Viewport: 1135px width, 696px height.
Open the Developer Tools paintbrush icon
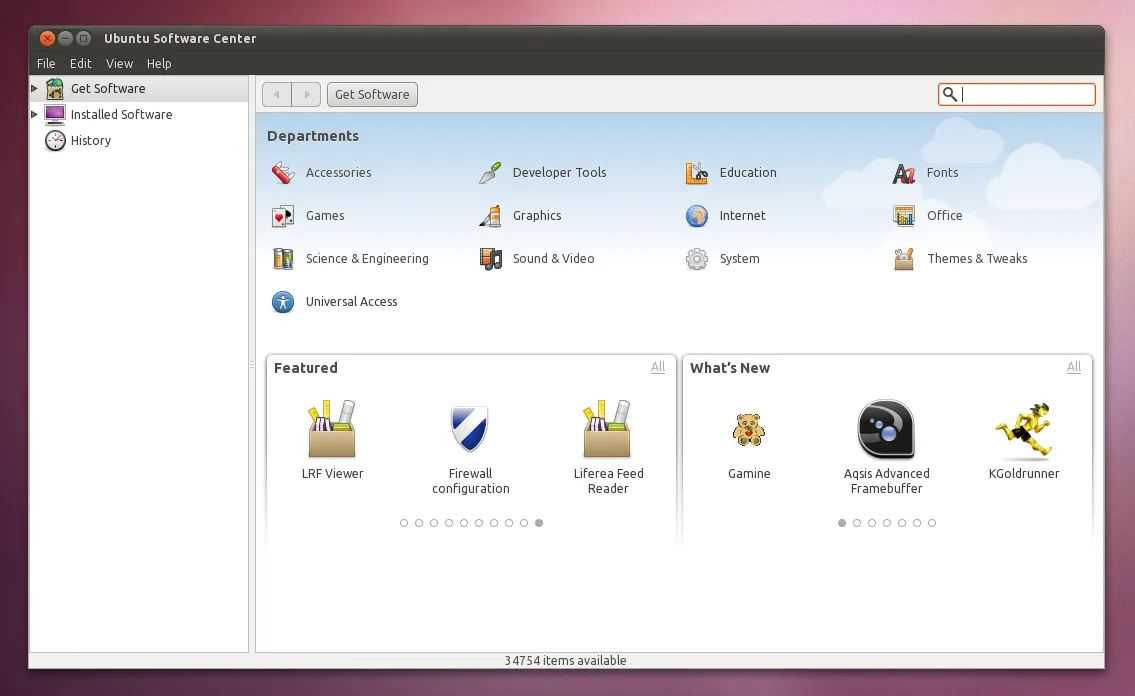490,173
